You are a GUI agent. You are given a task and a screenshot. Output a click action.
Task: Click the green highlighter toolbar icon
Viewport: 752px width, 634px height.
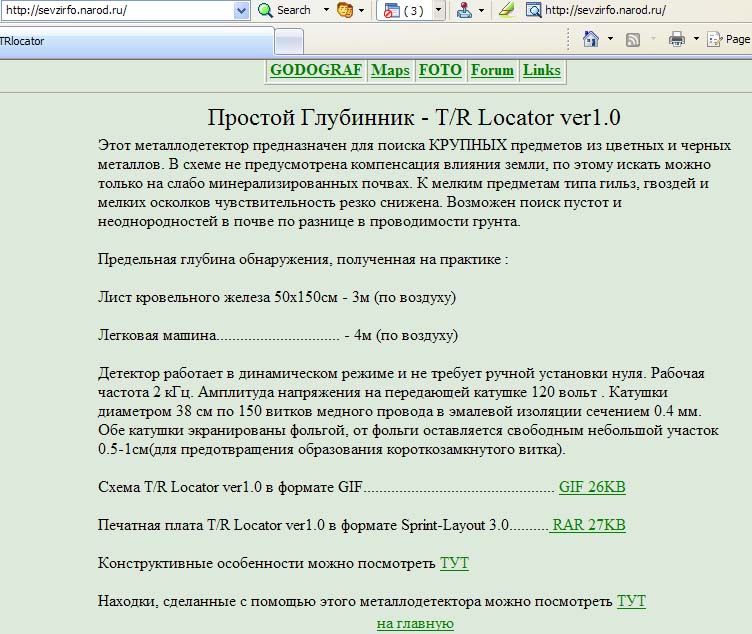(506, 10)
